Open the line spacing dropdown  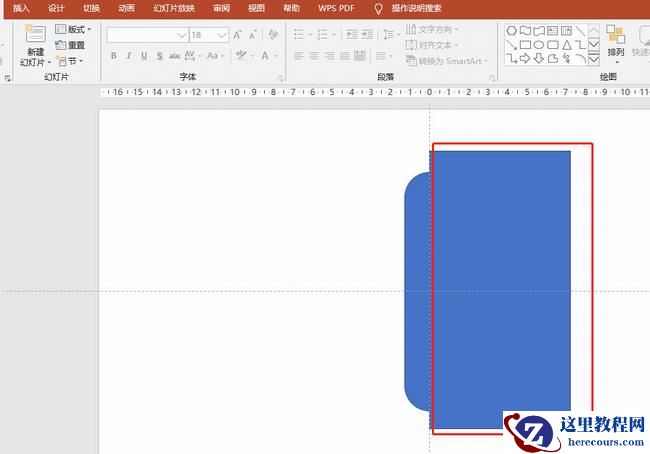click(x=390, y=34)
